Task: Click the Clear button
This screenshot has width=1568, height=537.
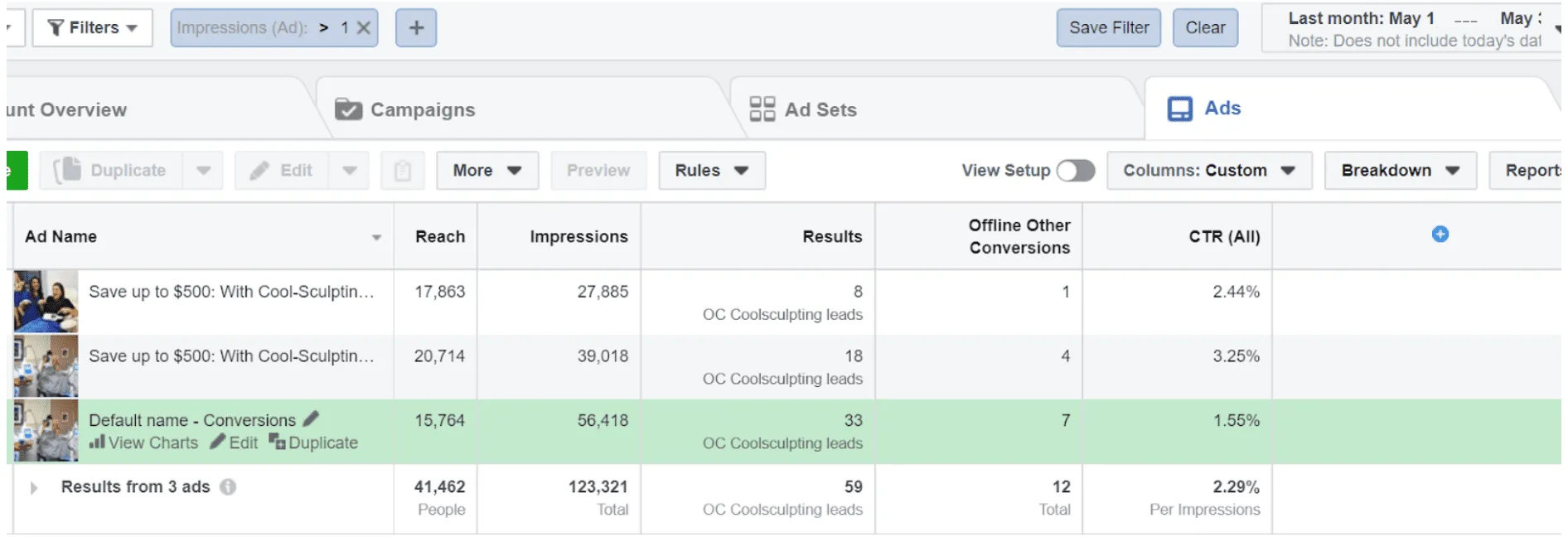Action: coord(1205,28)
